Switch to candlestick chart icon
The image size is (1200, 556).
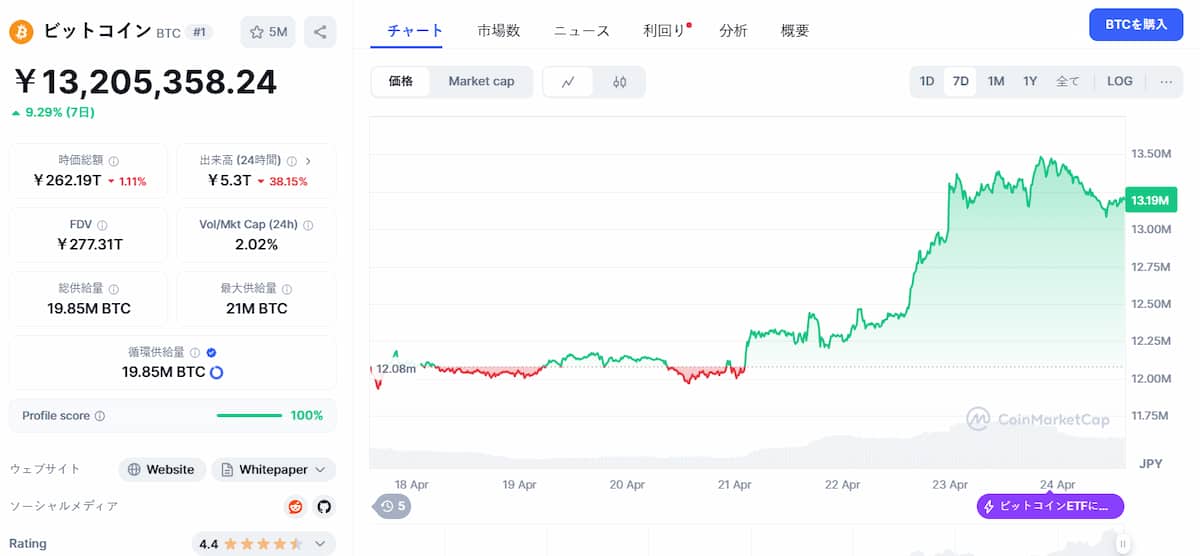(x=619, y=82)
